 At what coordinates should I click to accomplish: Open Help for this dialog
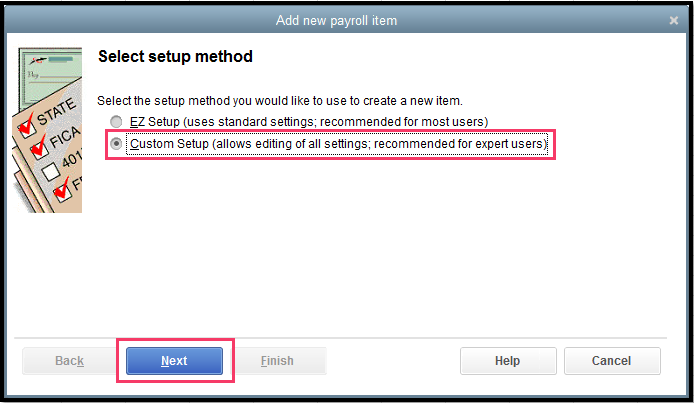(507, 361)
